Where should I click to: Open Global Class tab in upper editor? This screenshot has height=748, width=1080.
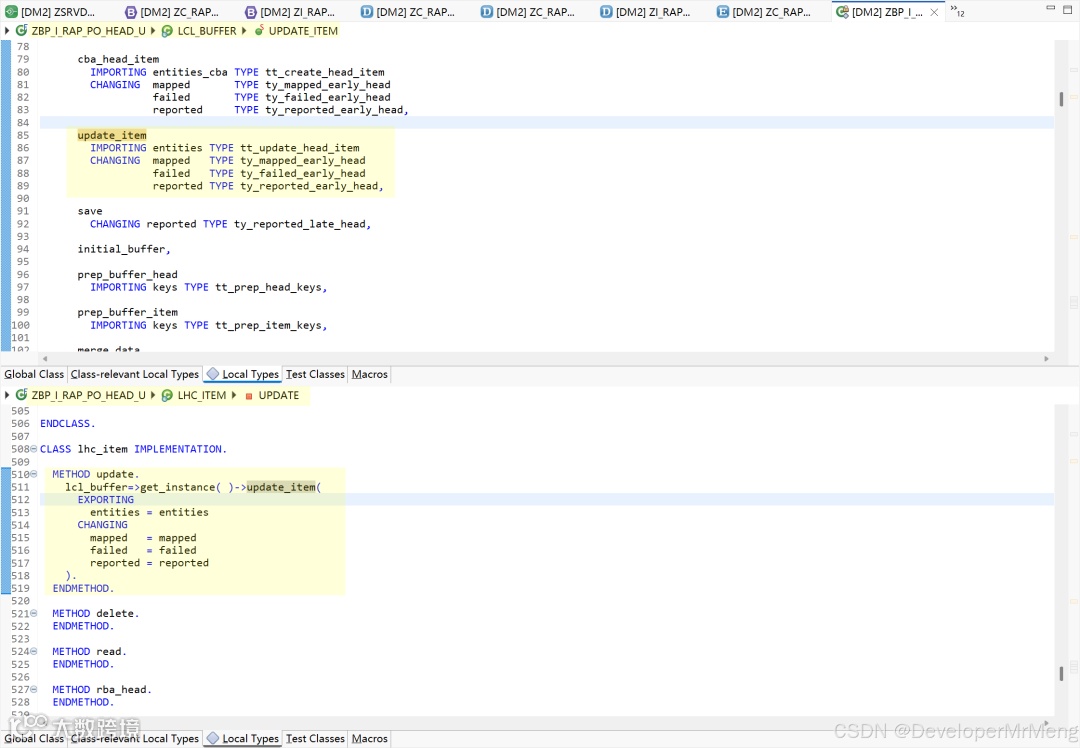(34, 374)
